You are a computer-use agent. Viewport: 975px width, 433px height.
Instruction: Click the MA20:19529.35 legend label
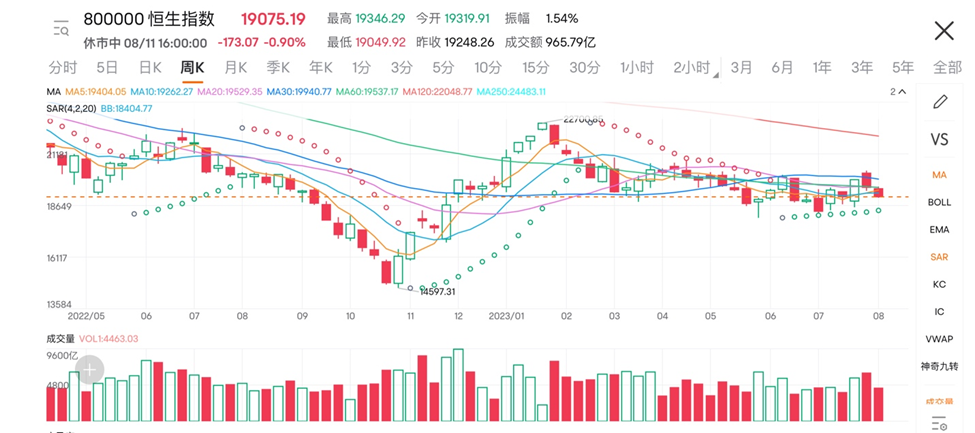[x=230, y=91]
